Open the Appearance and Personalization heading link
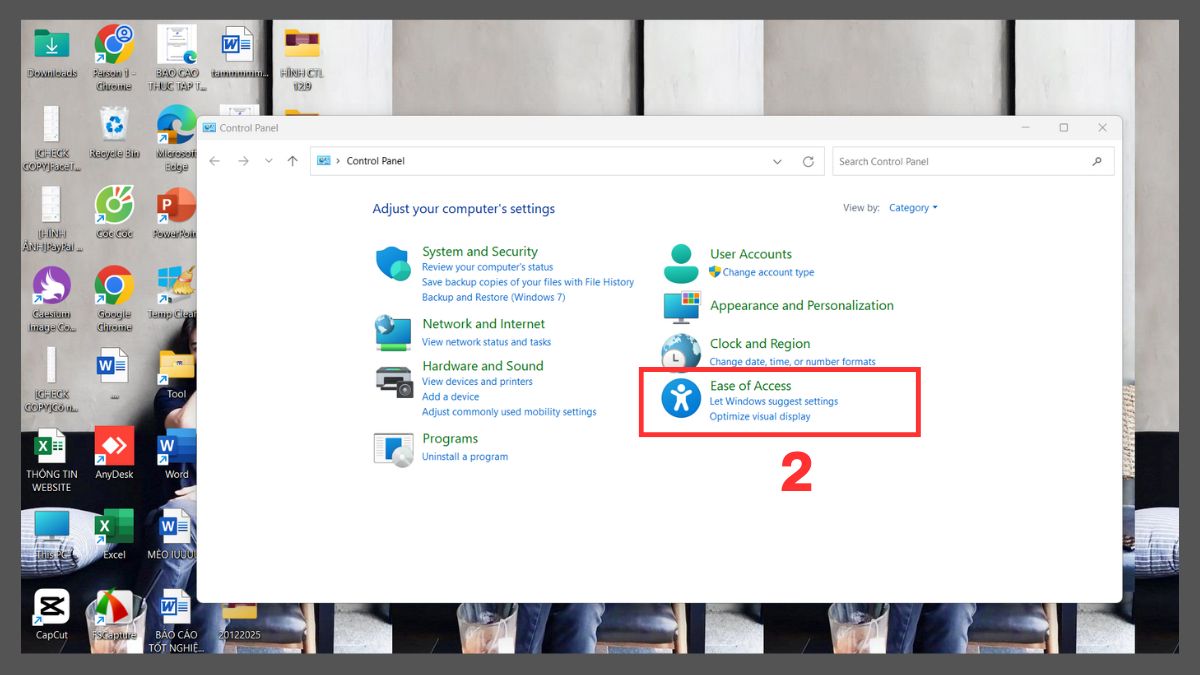Image resolution: width=1200 pixels, height=675 pixels. (802, 305)
